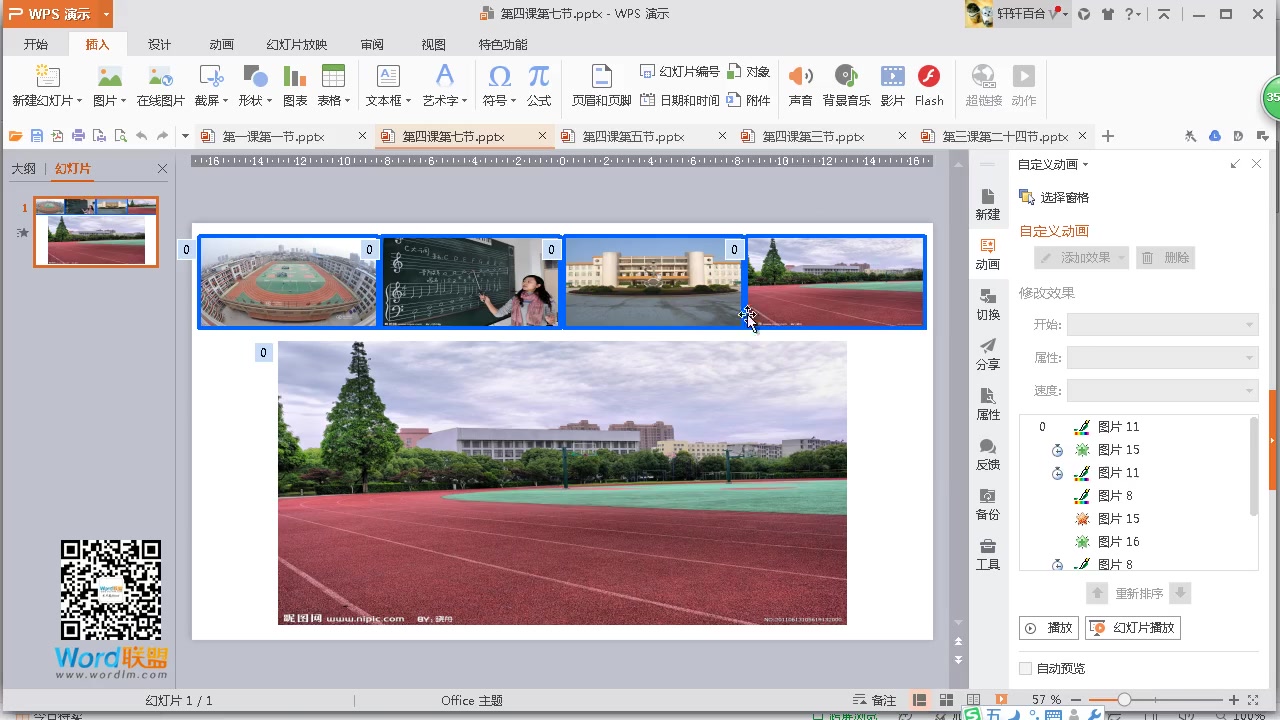Open the 切换 (transition) side panel
Image resolution: width=1280 pixels, height=720 pixels.
[988, 304]
